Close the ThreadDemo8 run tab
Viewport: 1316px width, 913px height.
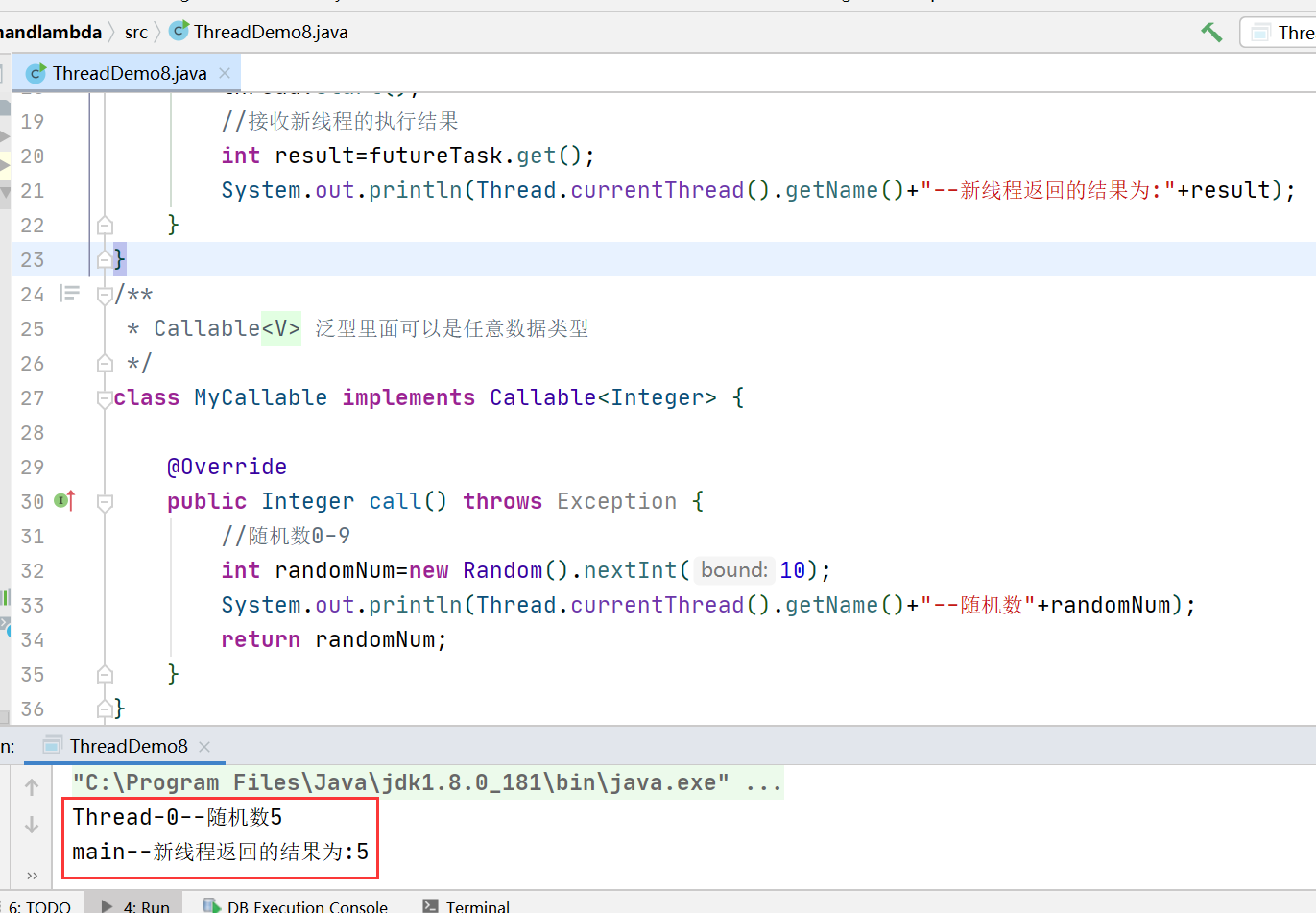pyautogui.click(x=204, y=746)
